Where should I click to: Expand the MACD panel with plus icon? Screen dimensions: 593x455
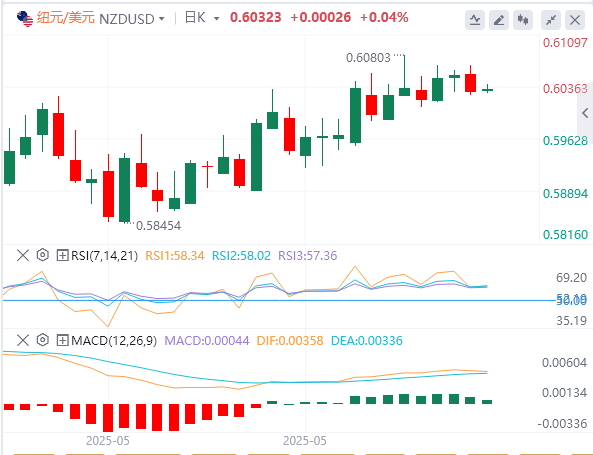(62, 340)
